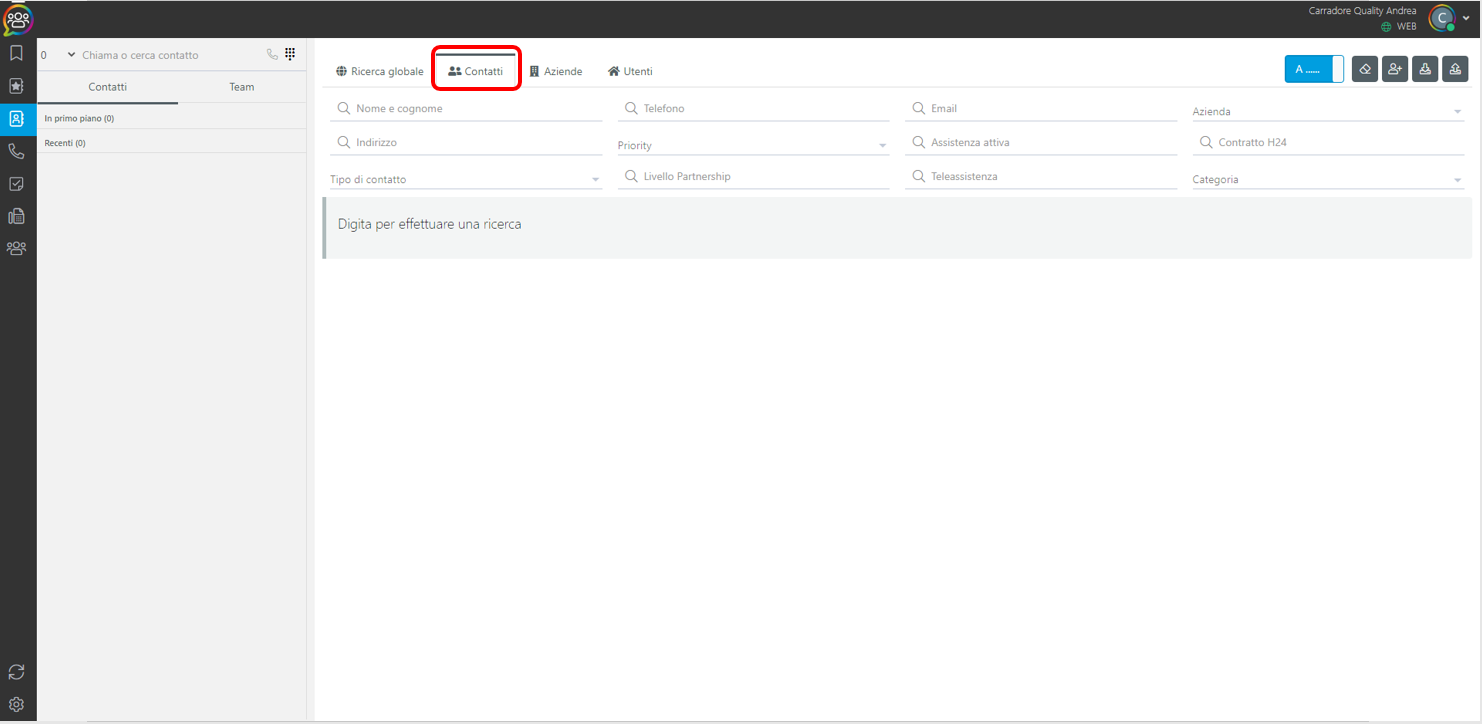The image size is (1482, 724).
Task: Click the refresh sync icon in sidebar
Action: [16, 672]
